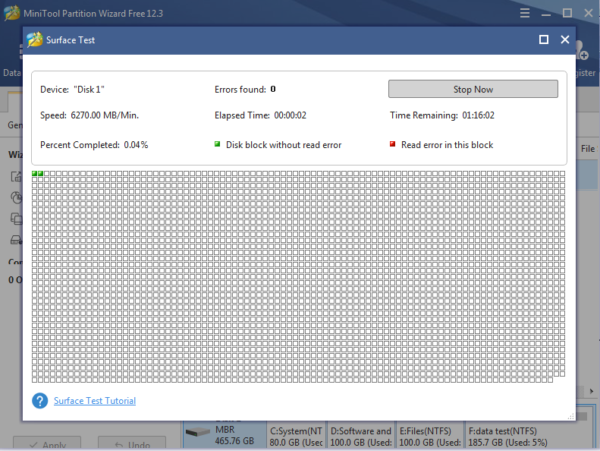Click the Time Remaining 01:16:02 value
Viewport: 600px width, 451px height.
pyautogui.click(x=478, y=115)
